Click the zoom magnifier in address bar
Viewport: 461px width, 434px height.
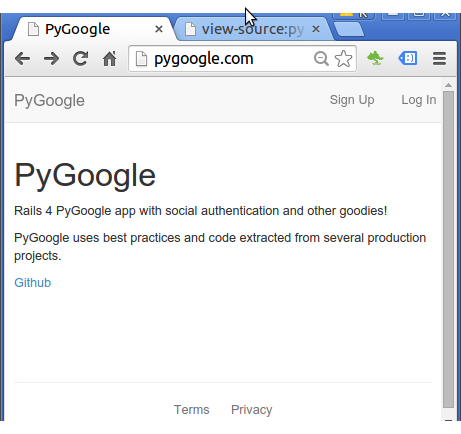click(321, 59)
